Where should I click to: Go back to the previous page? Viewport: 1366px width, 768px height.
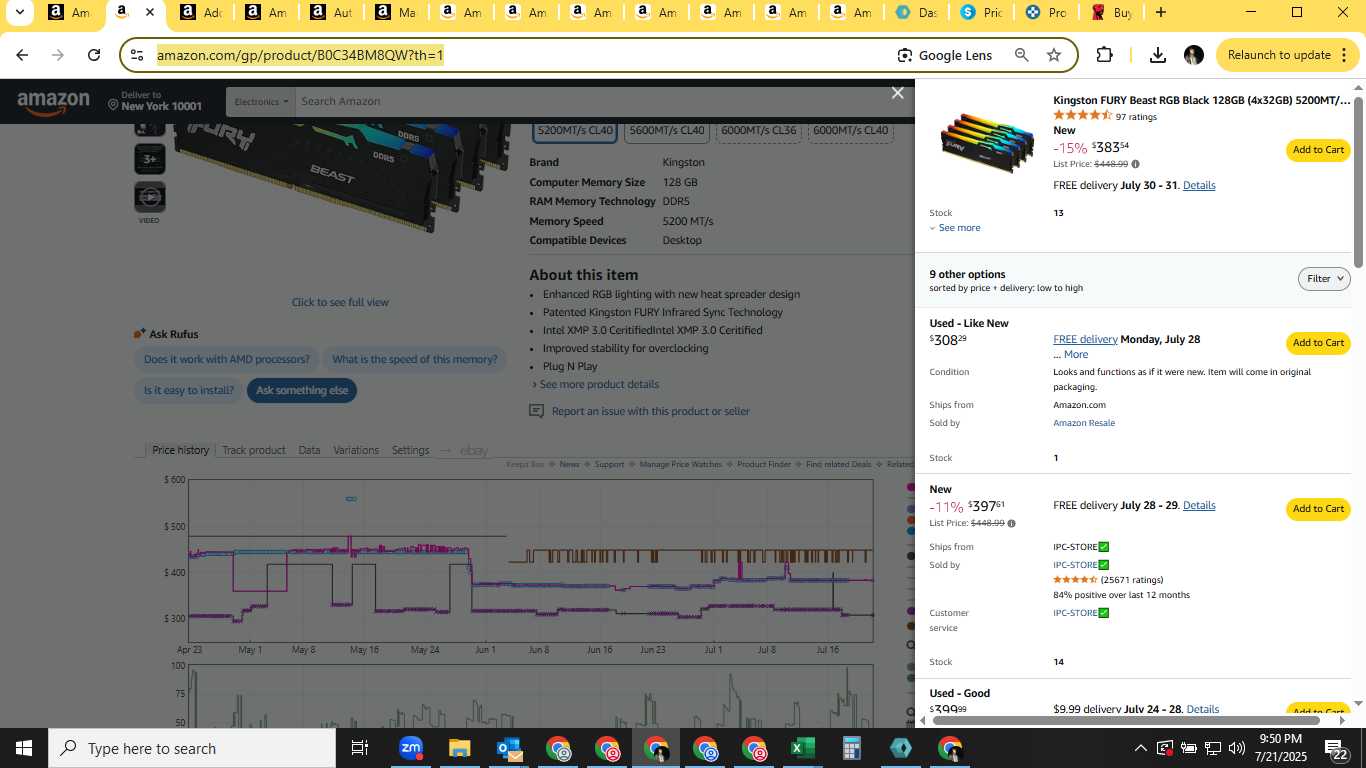(x=22, y=55)
